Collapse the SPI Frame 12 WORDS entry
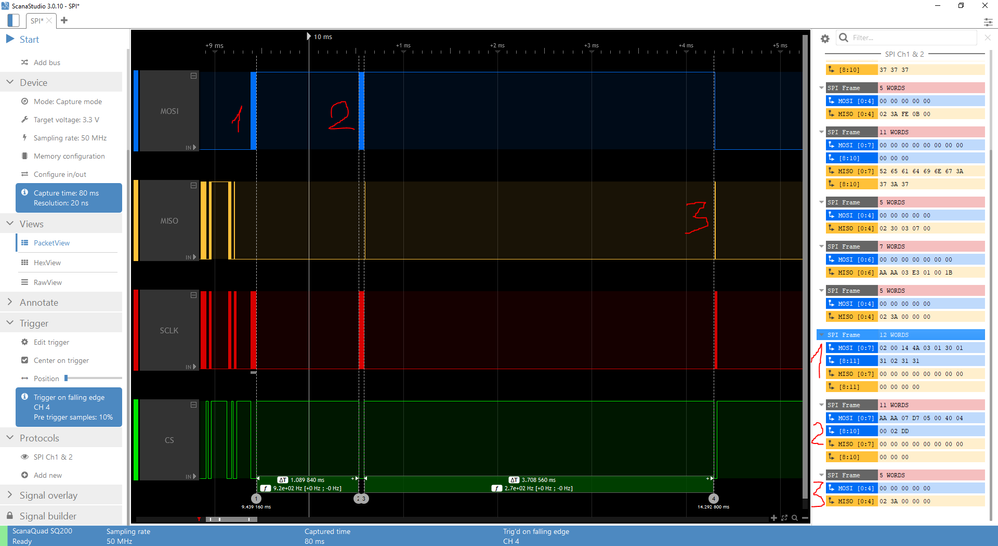This screenshot has width=998, height=546. point(822,335)
